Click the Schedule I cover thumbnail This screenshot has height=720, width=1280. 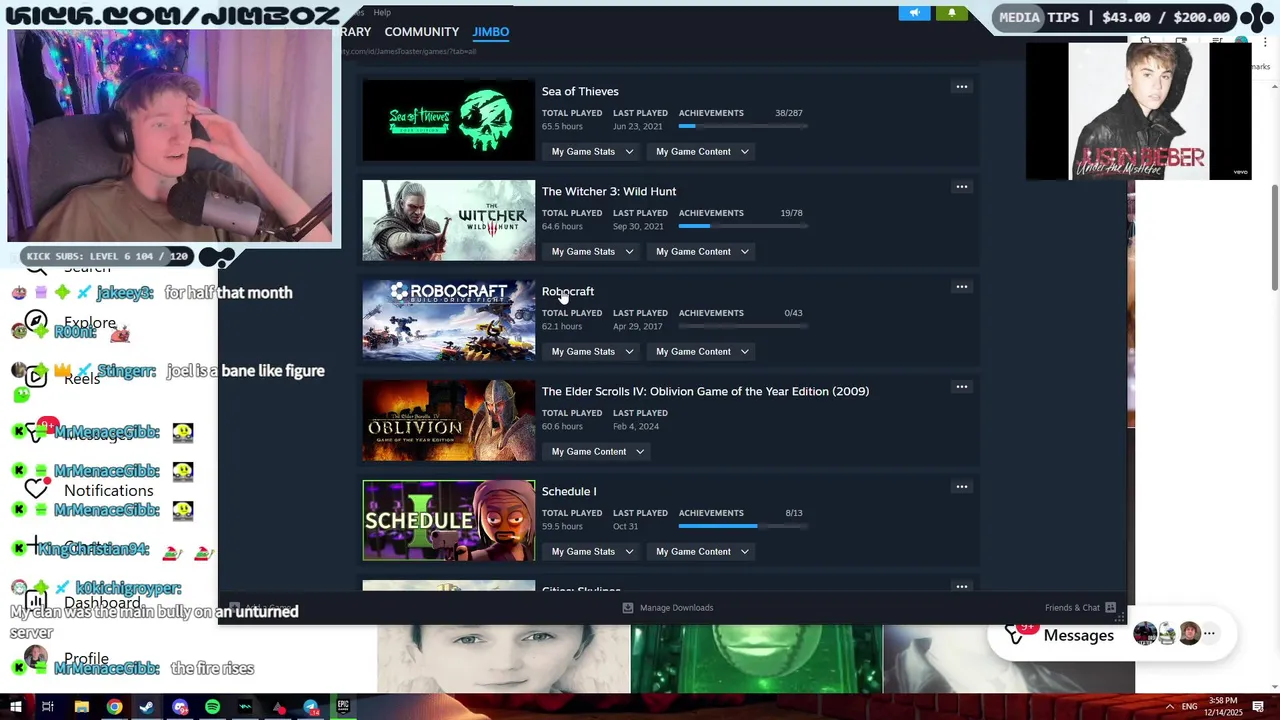tap(449, 520)
